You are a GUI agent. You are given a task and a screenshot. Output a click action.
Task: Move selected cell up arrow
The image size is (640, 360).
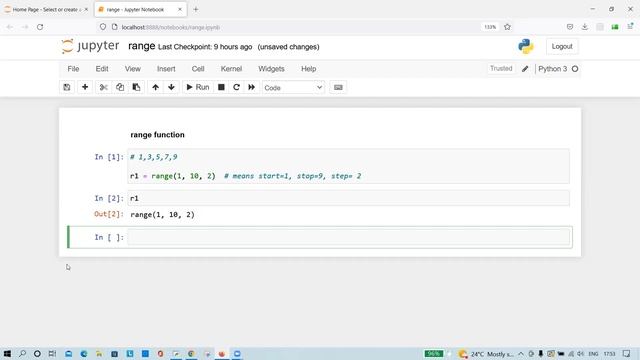coord(156,87)
